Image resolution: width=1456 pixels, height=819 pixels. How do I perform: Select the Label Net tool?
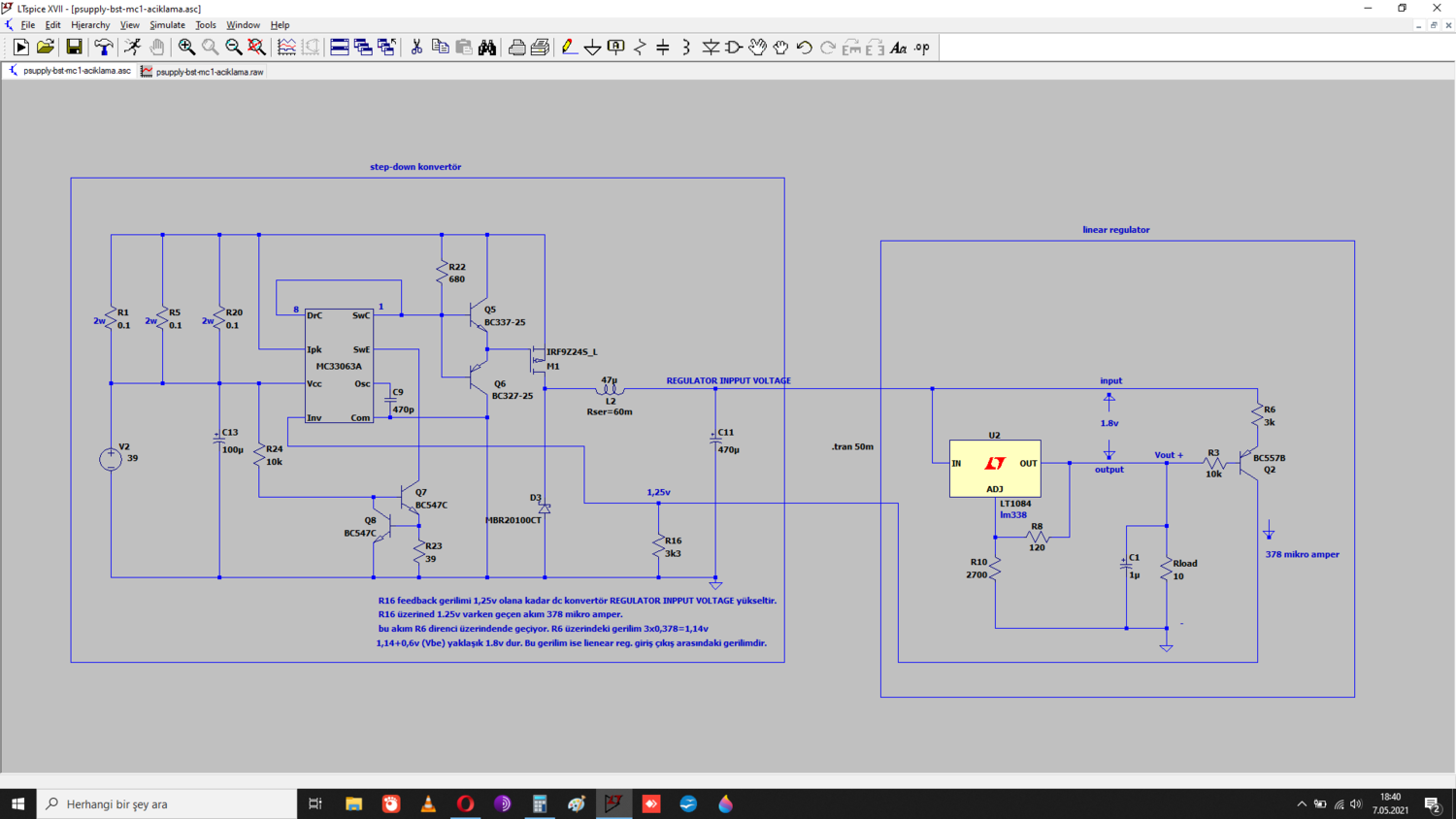pyautogui.click(x=615, y=48)
